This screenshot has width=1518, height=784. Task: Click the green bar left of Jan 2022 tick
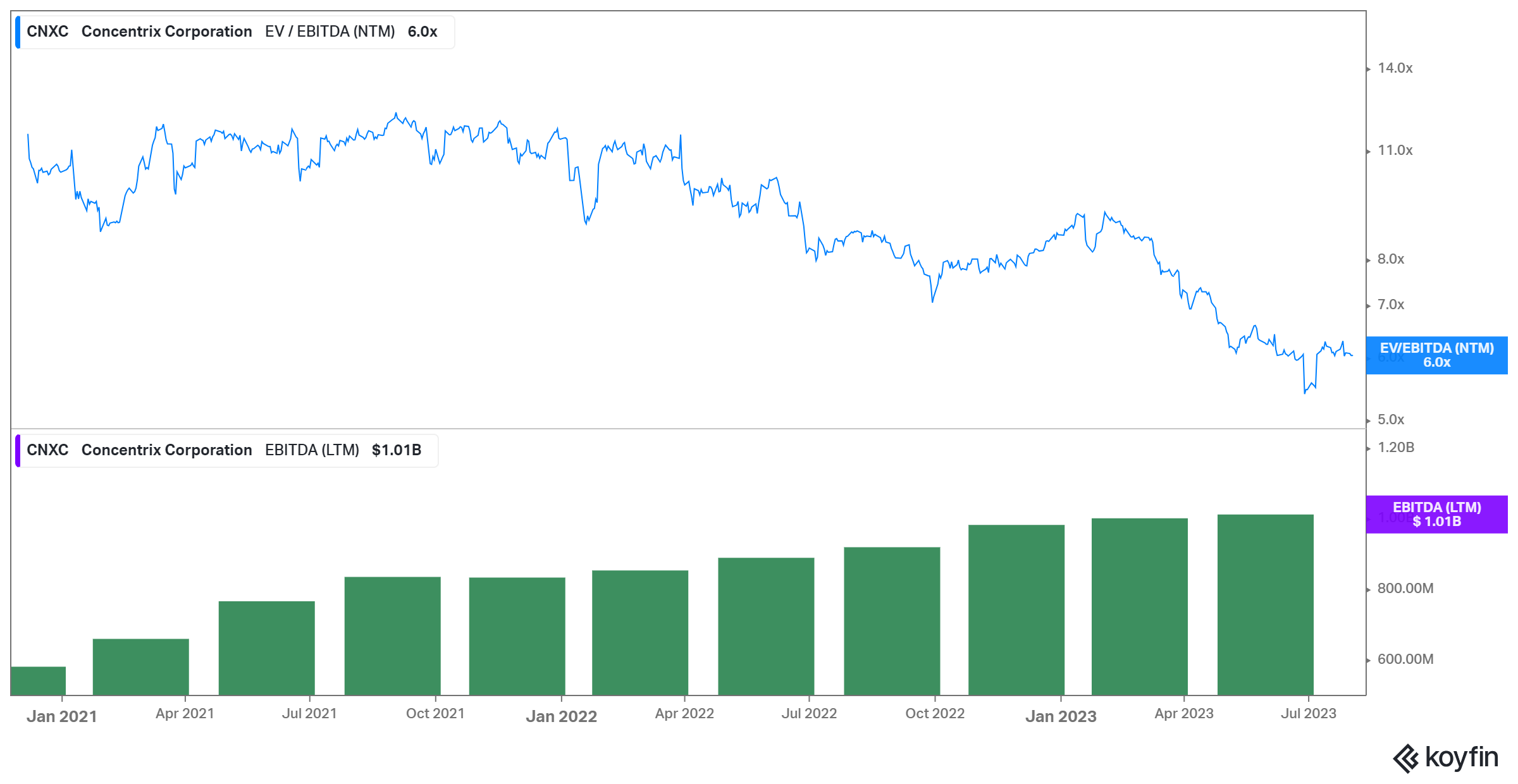(517, 636)
